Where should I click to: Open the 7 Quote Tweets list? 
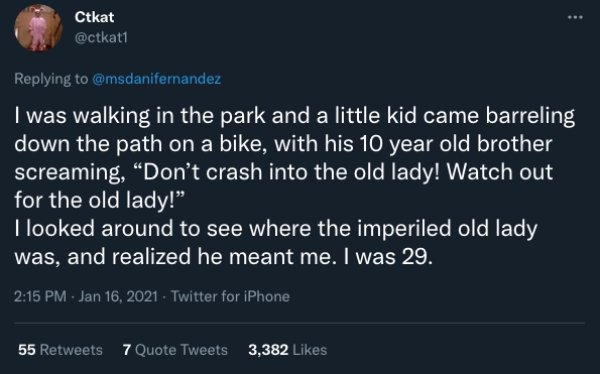click(175, 350)
